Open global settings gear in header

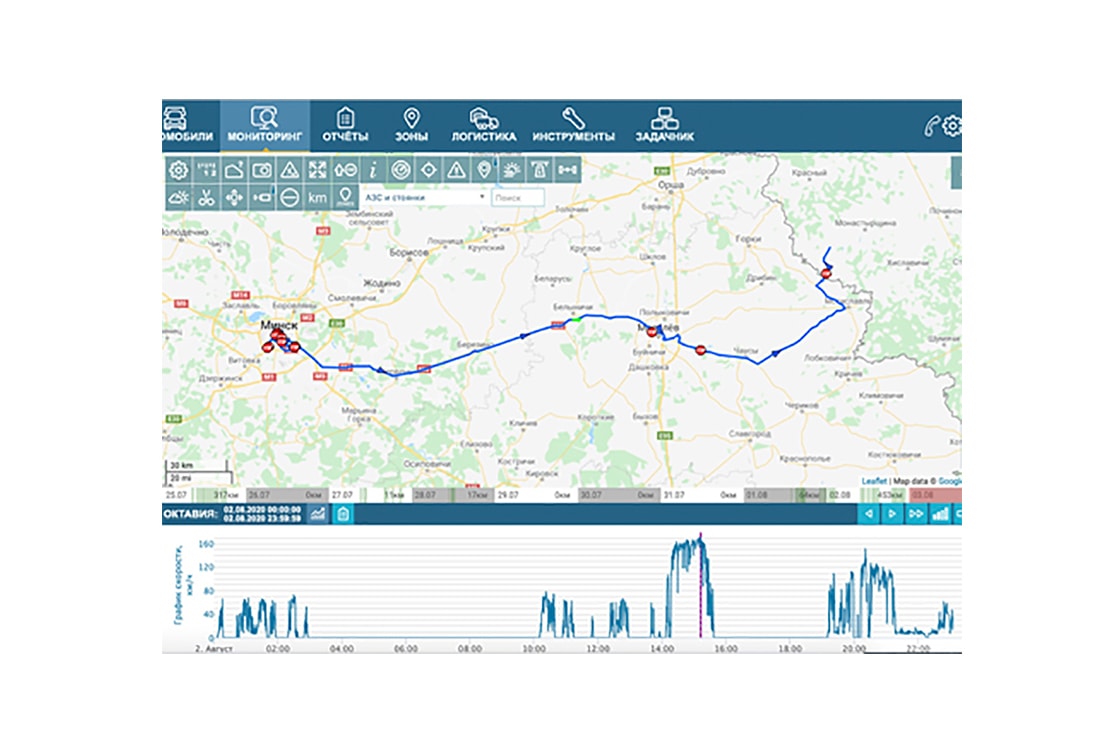click(x=952, y=126)
